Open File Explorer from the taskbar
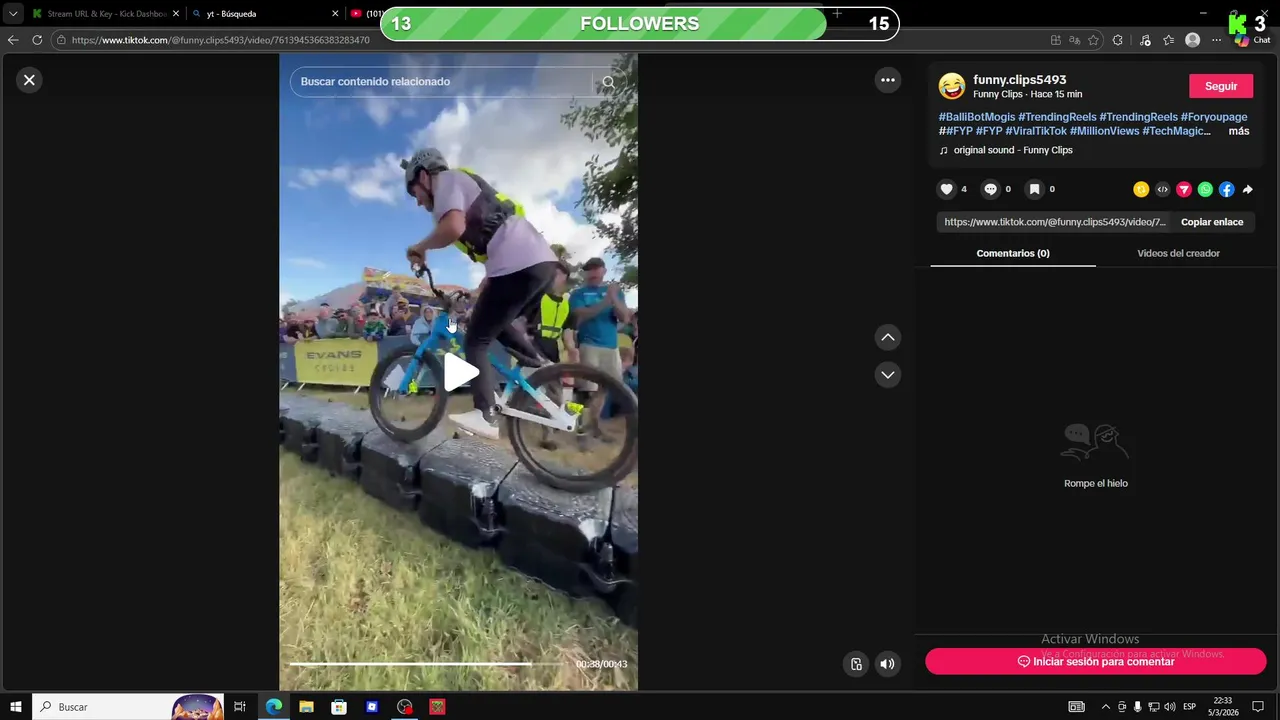The width and height of the screenshot is (1280, 720). coord(307,707)
